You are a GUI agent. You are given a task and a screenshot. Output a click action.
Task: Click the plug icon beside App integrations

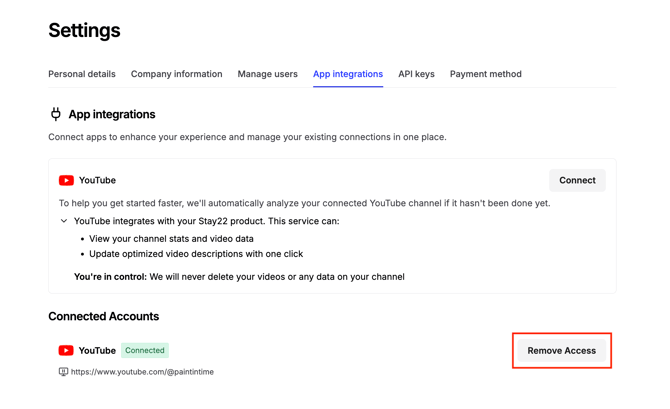tap(56, 114)
